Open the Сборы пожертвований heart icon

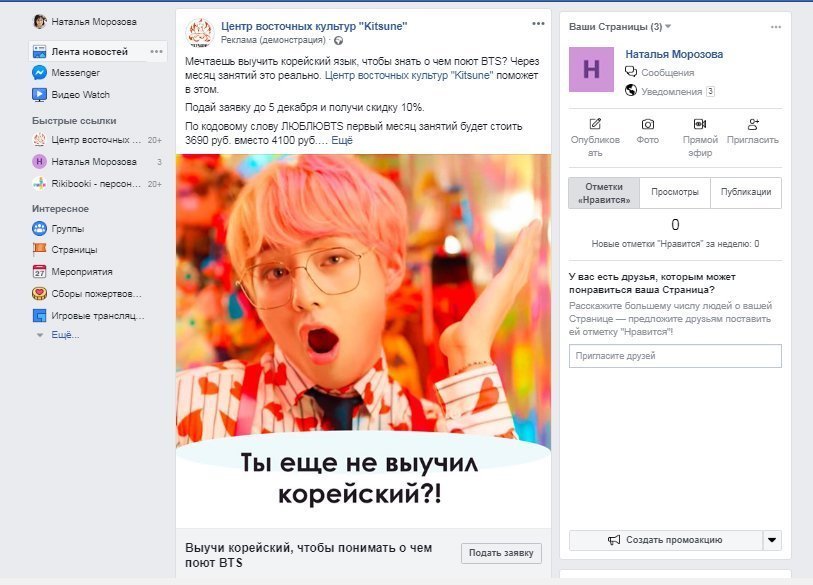pos(39,294)
